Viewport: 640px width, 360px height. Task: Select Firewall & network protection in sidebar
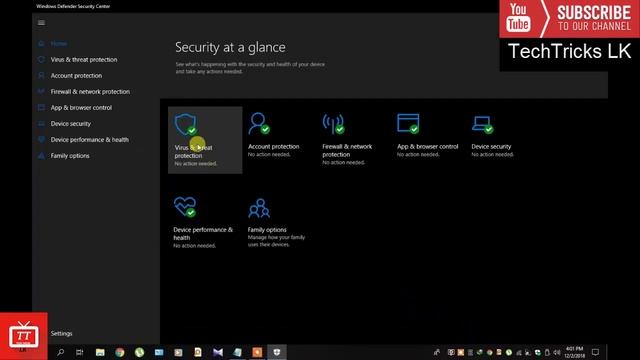click(x=90, y=91)
